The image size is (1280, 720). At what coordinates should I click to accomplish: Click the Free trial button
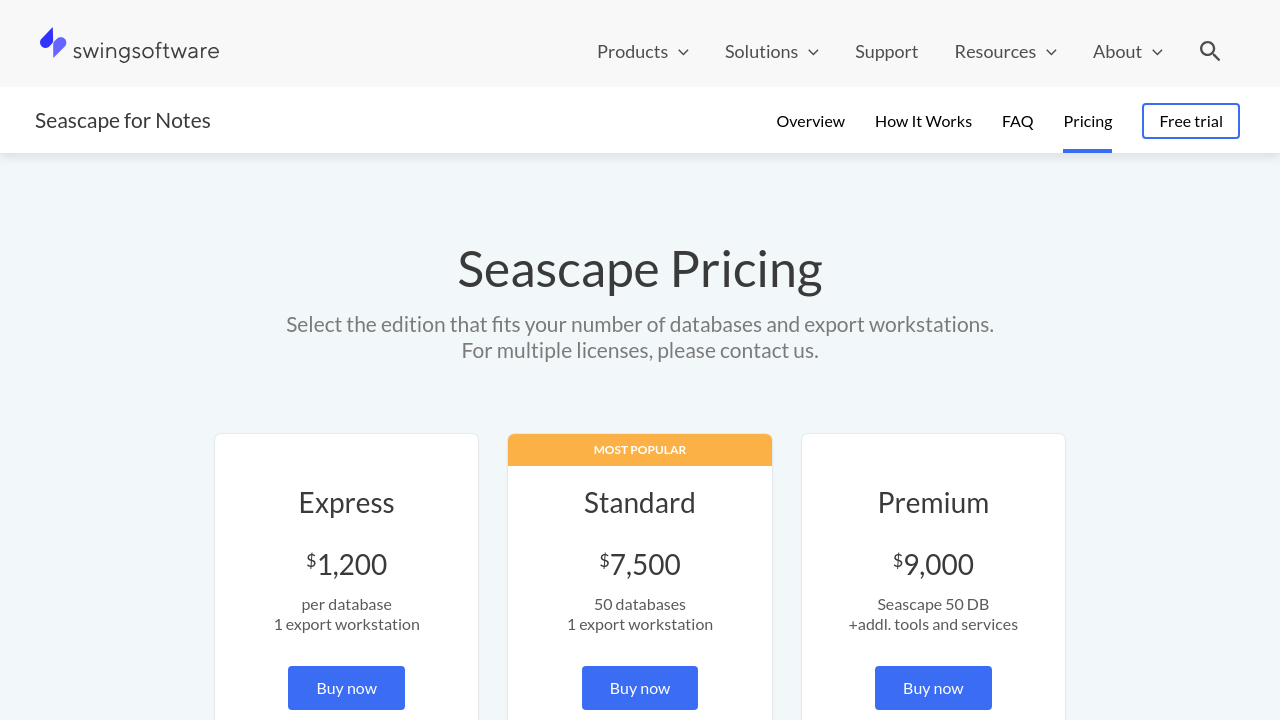tap(1190, 121)
